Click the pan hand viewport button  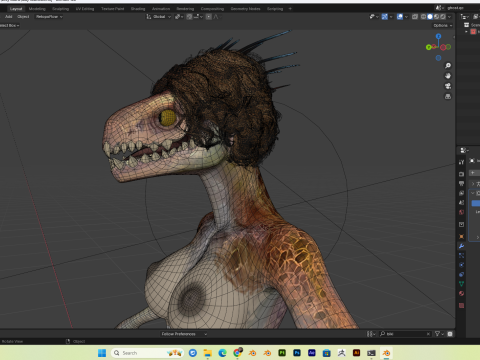point(448,76)
